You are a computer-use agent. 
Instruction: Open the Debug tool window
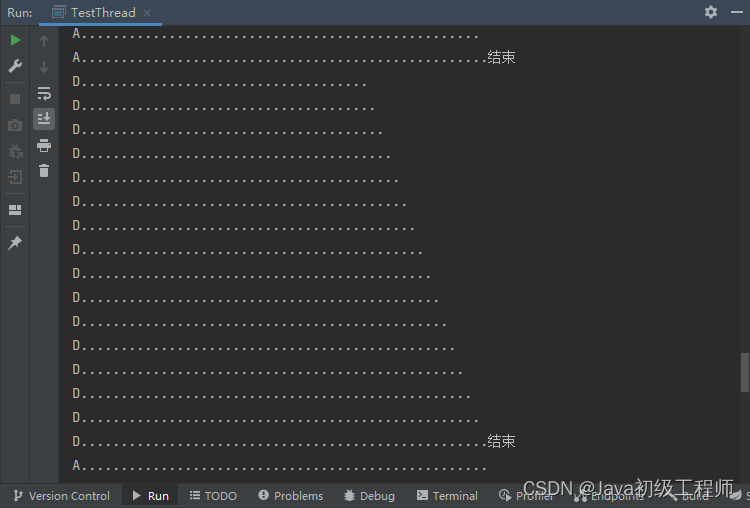coord(369,496)
